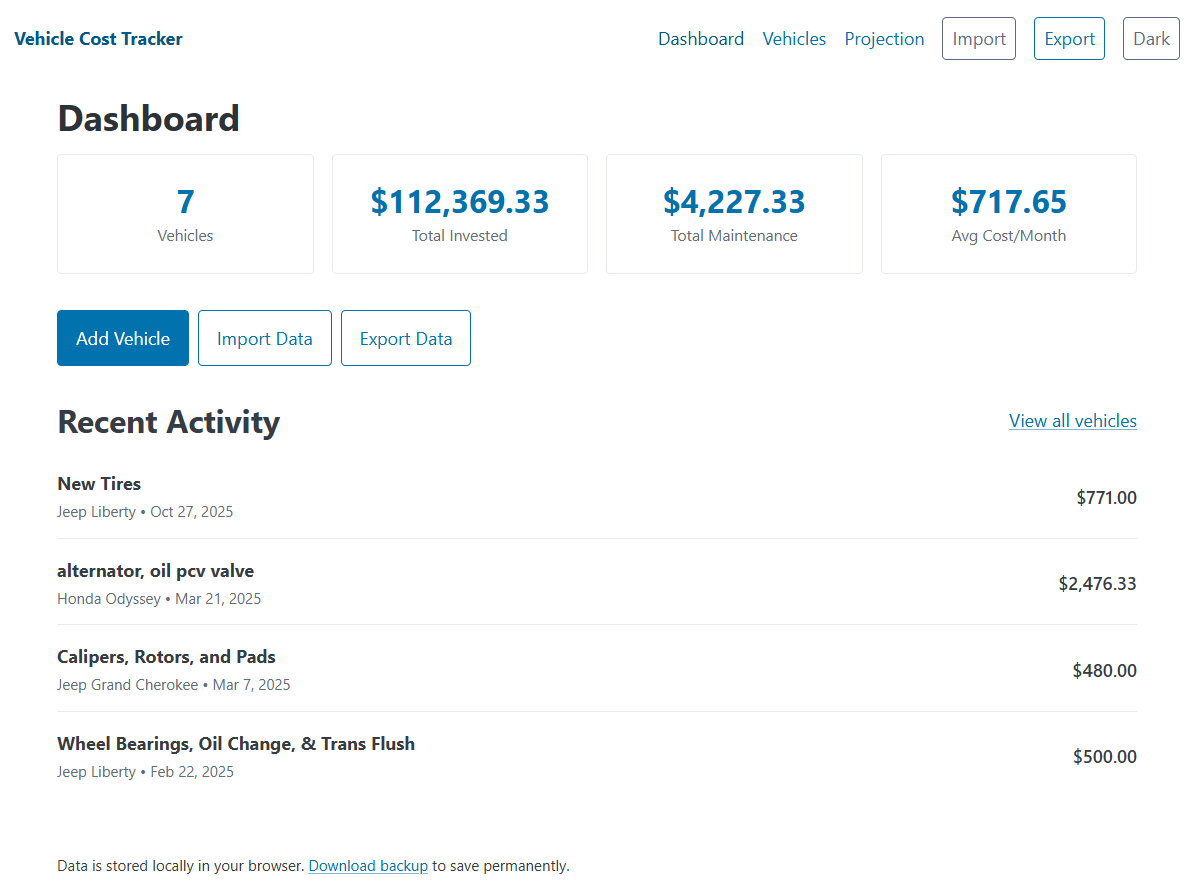1193x888 pixels.
Task: Click the Total Invested stat card
Action: point(459,213)
